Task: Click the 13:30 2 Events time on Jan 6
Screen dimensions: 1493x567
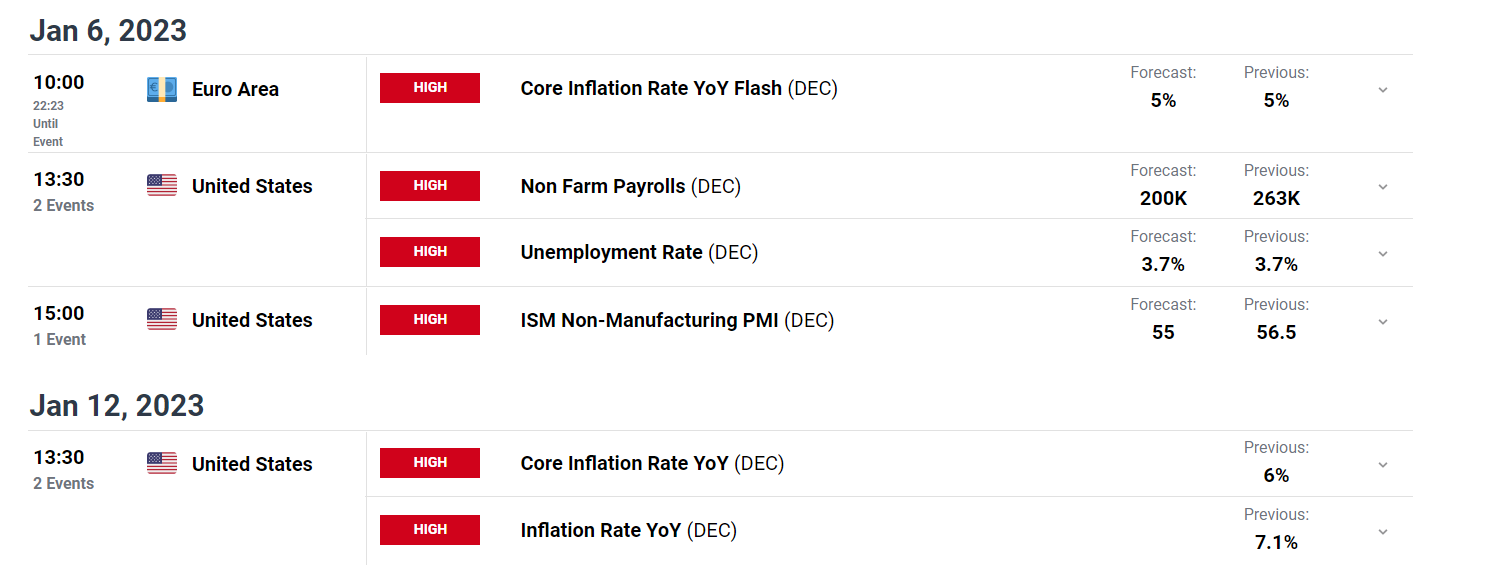Action: 64,191
